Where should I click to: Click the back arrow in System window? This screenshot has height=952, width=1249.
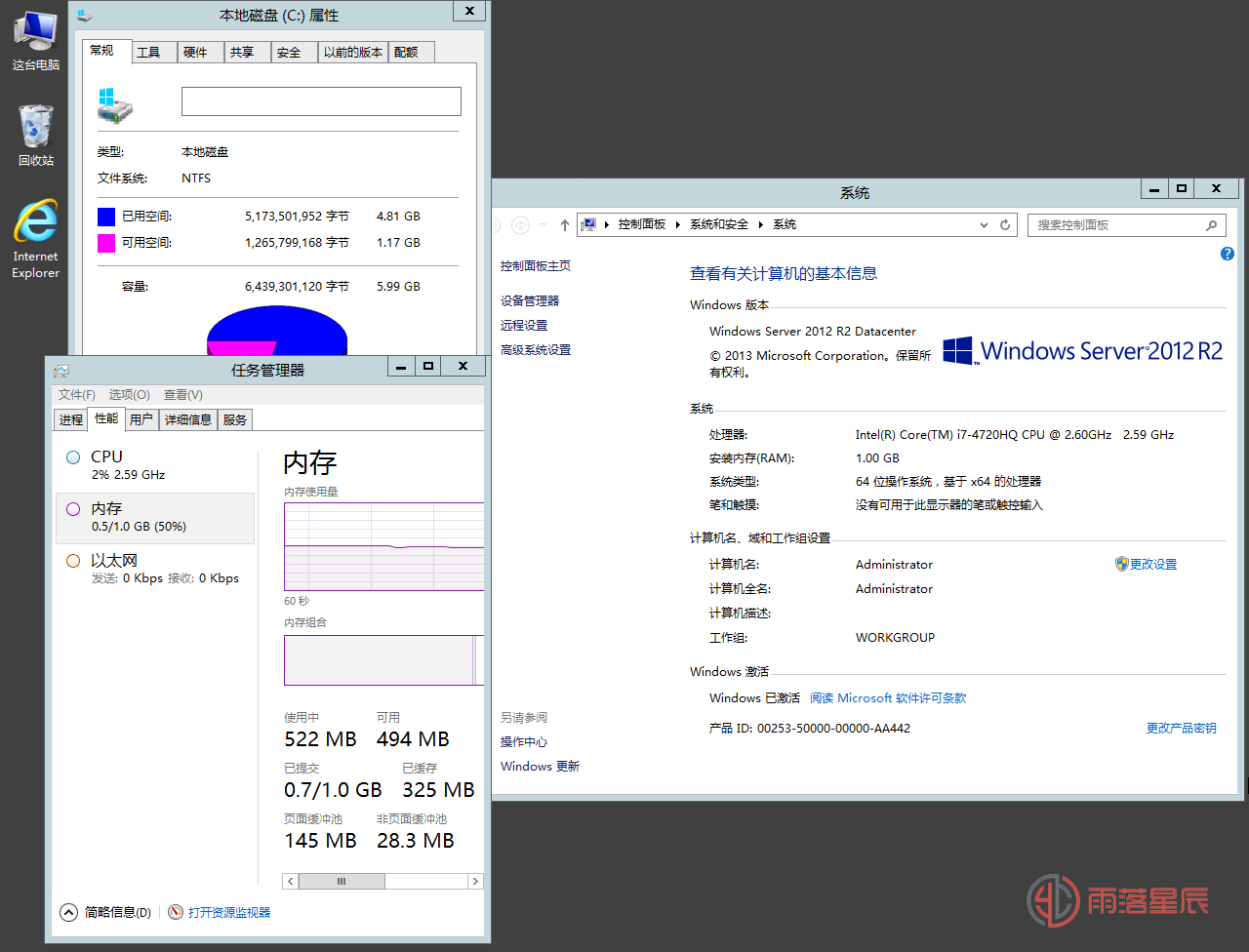pos(493,225)
